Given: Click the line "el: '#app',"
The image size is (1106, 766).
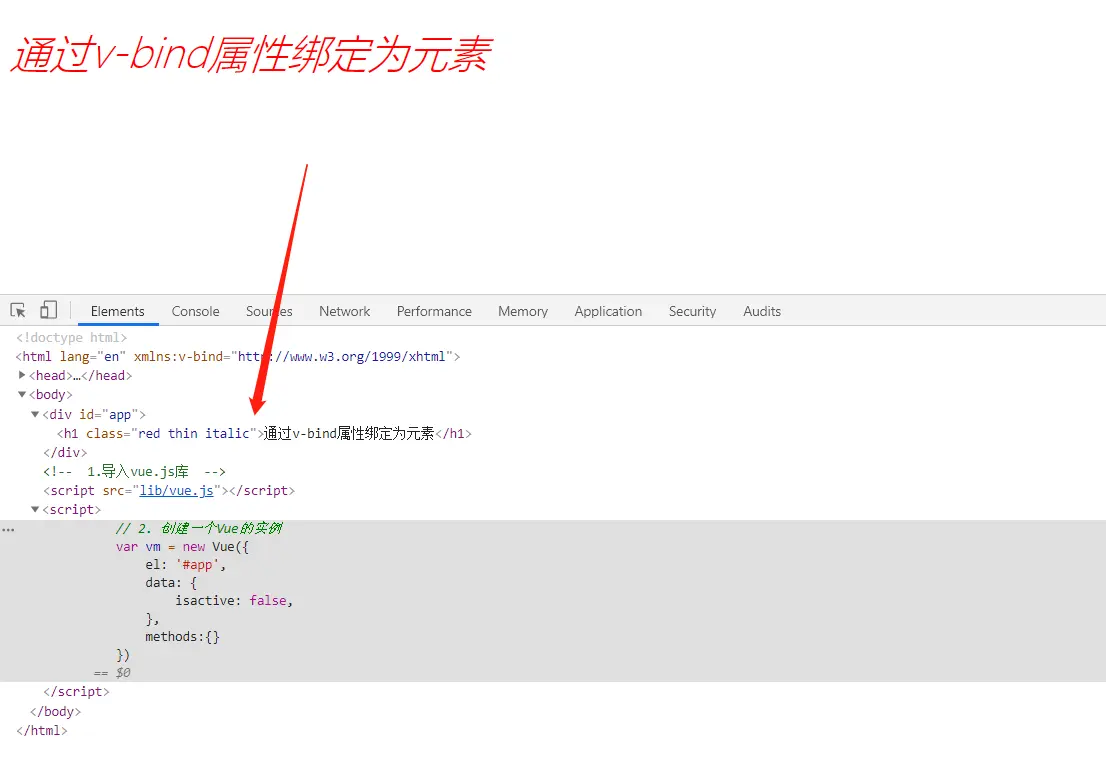Looking at the screenshot, I should [x=186, y=564].
